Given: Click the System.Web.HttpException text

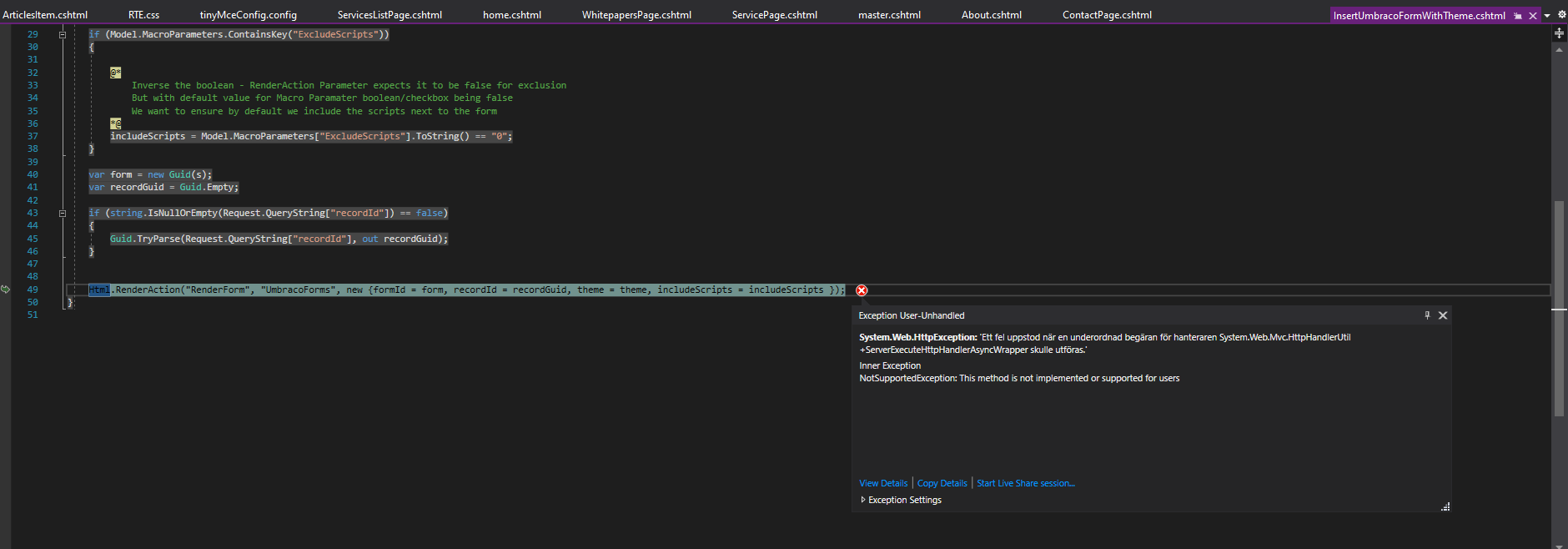Looking at the screenshot, I should point(917,337).
